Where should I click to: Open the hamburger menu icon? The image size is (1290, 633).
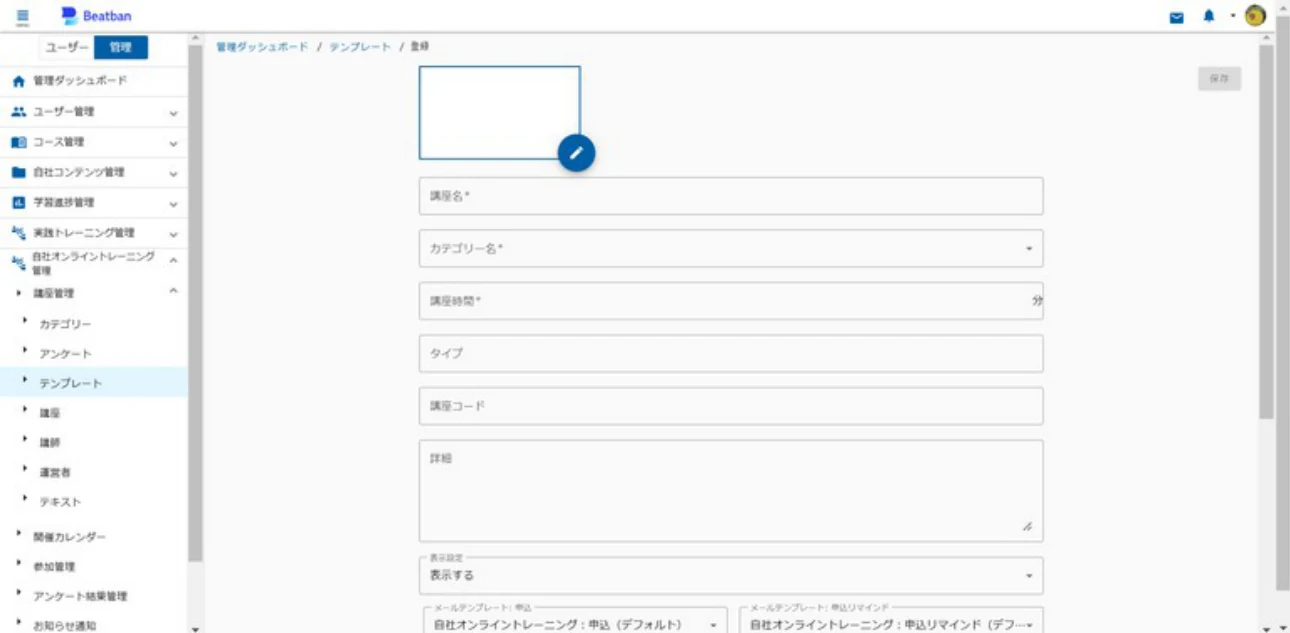pos(22,16)
